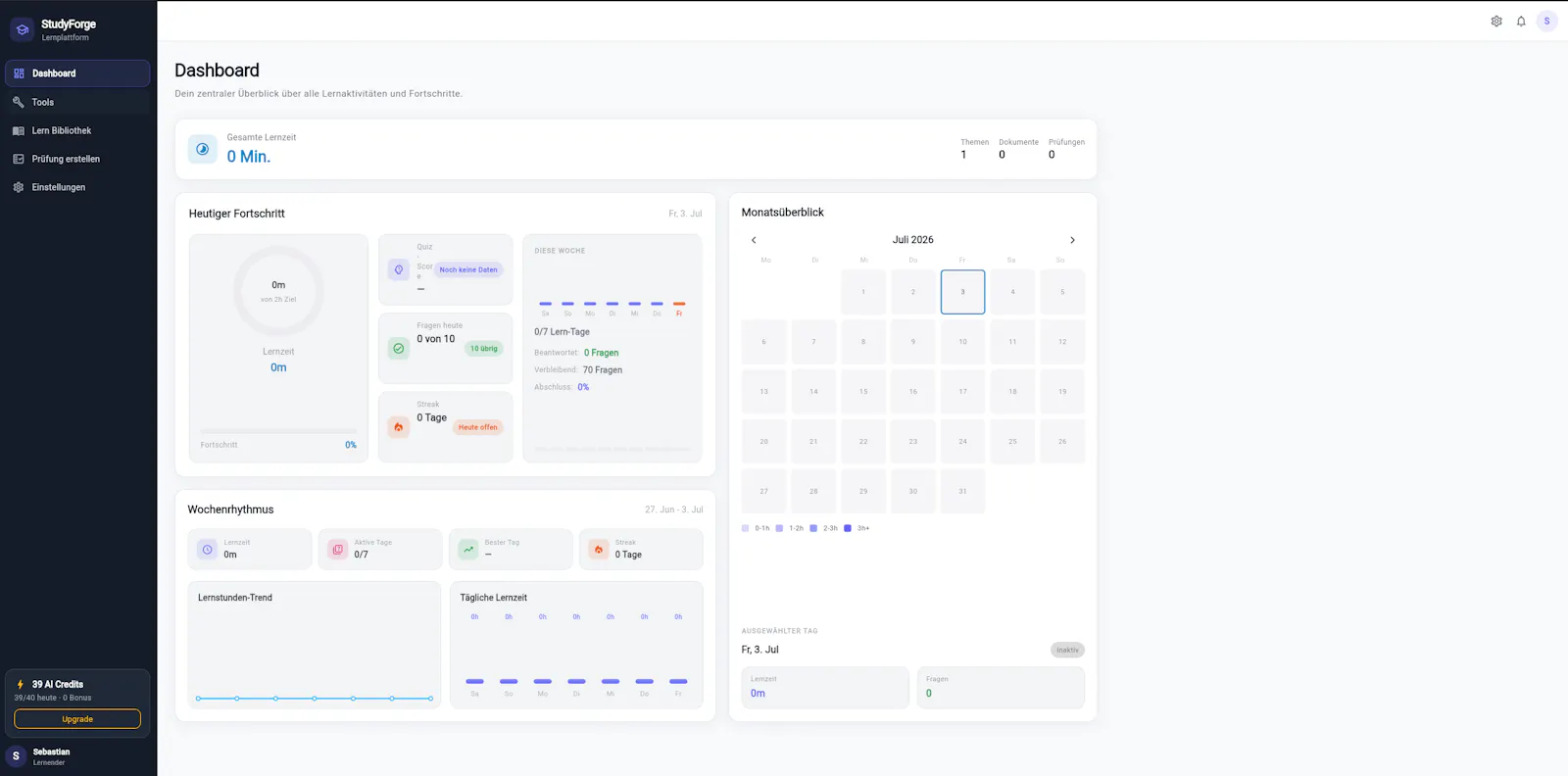The image size is (1568, 776).
Task: Go to next month in calendar
Action: pyautogui.click(x=1072, y=240)
